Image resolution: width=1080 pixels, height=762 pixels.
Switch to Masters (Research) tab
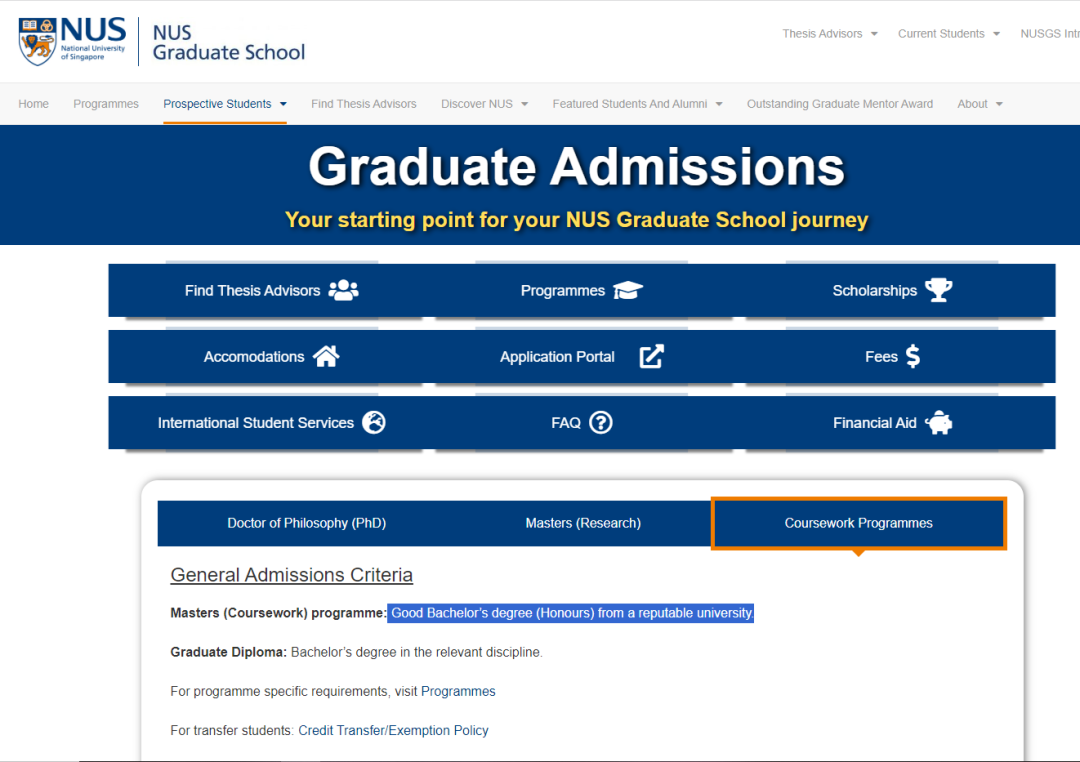click(583, 523)
